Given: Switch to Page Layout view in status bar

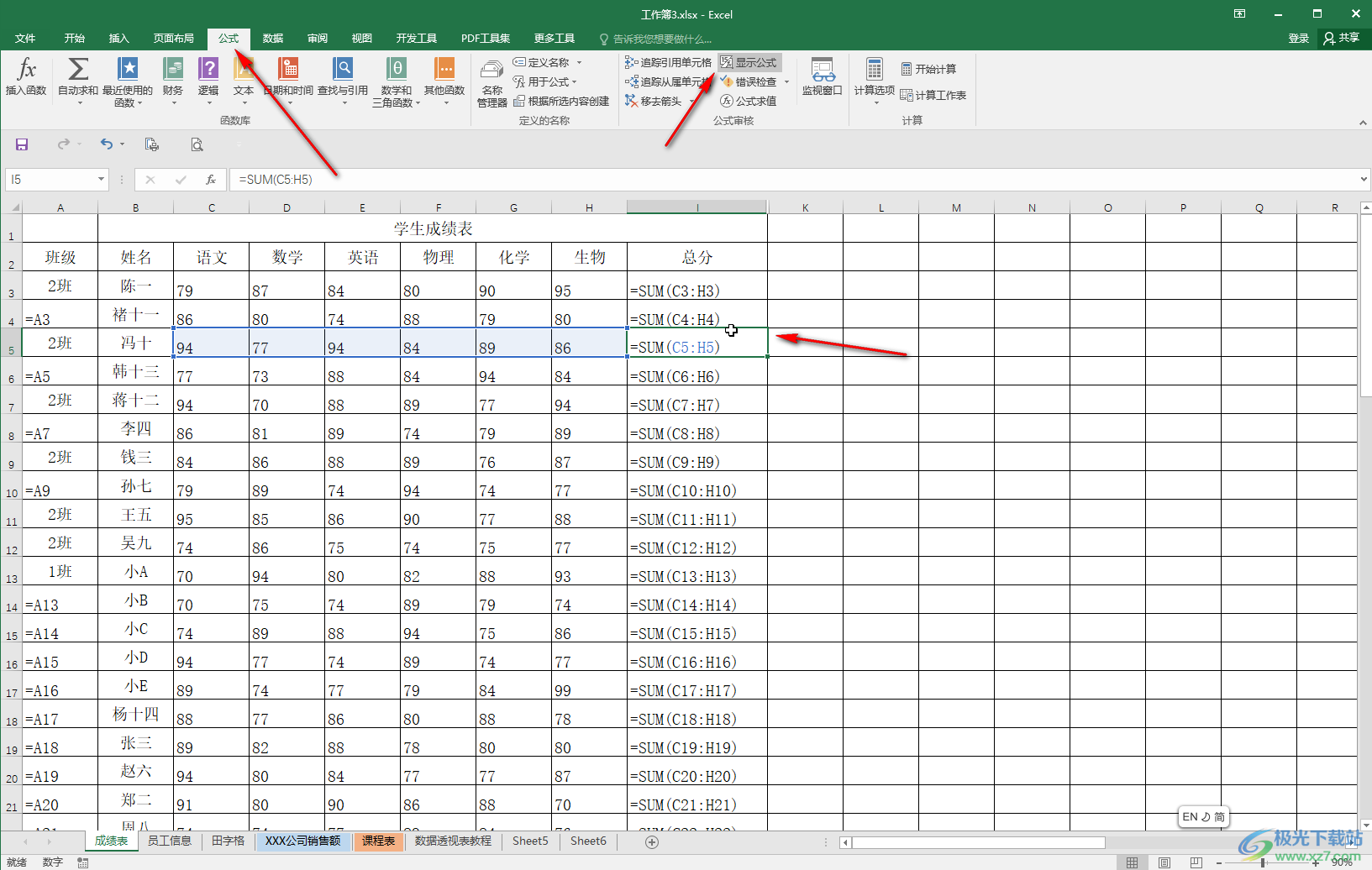Looking at the screenshot, I should (x=1164, y=862).
